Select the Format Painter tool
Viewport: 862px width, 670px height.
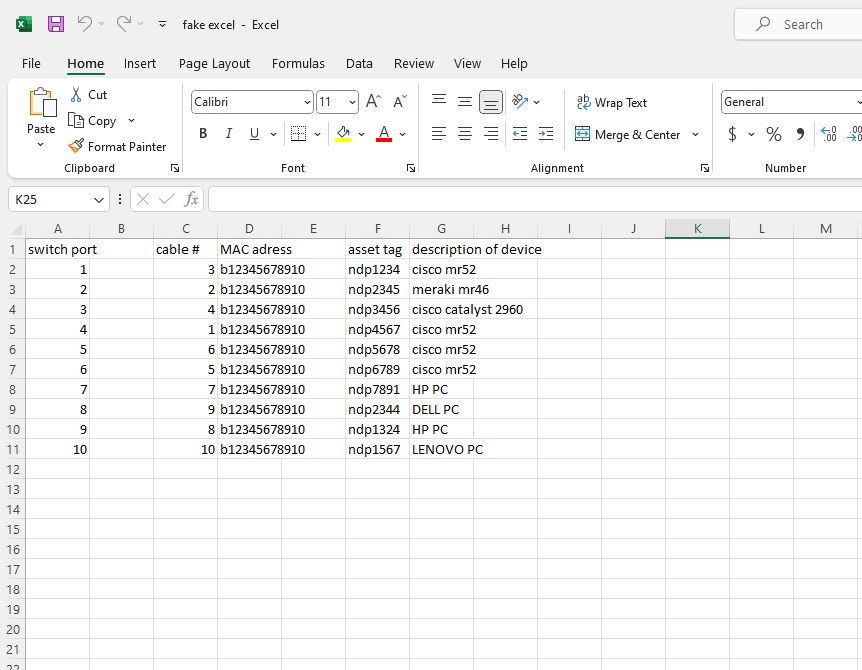tap(117, 146)
